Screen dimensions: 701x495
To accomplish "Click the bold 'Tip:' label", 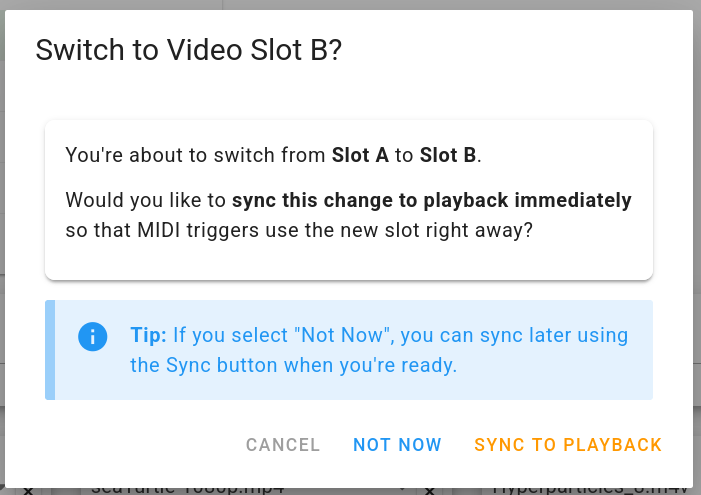I will click(x=150, y=335).
